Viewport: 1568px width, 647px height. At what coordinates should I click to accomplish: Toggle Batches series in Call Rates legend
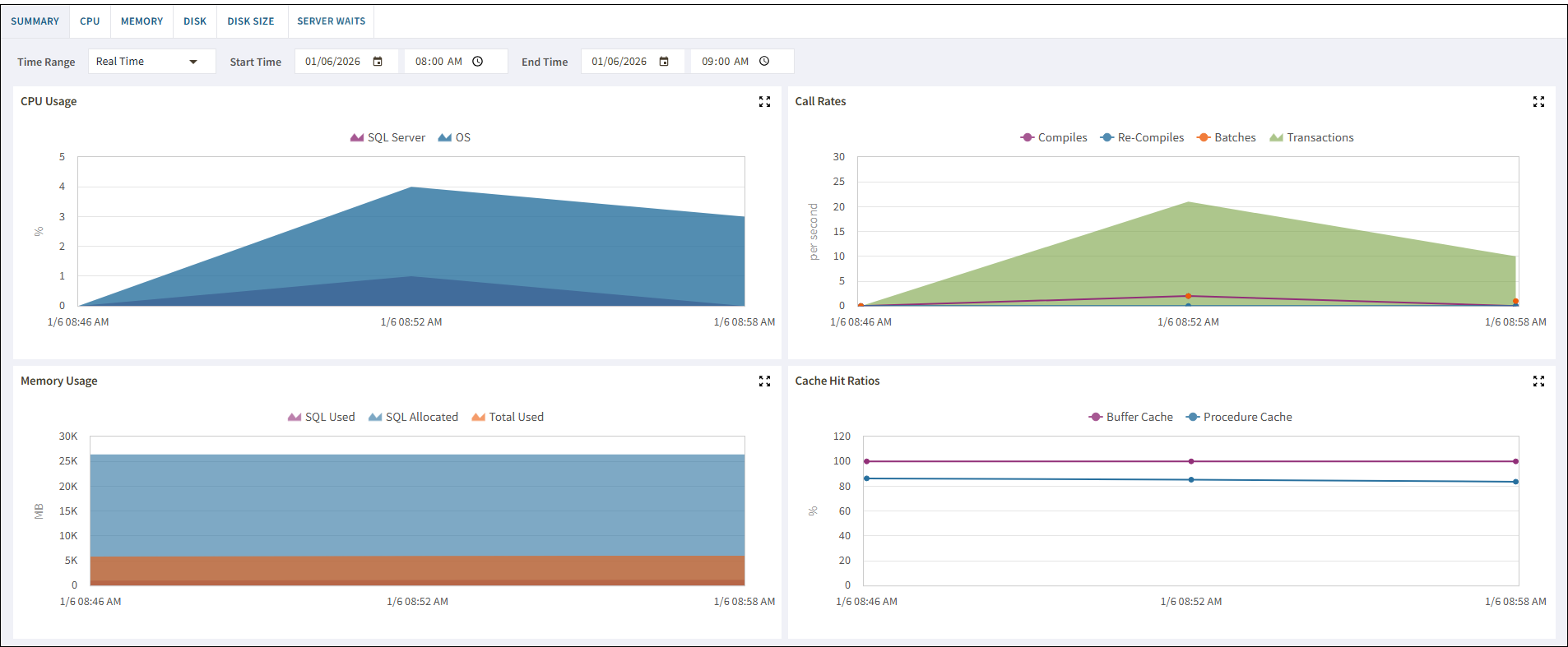1227,137
